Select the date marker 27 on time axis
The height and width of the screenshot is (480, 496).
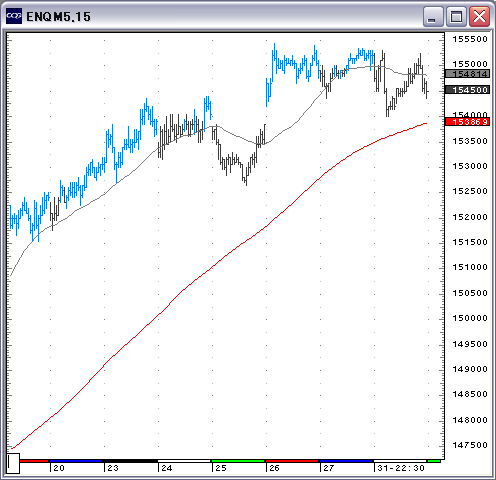pos(329,468)
